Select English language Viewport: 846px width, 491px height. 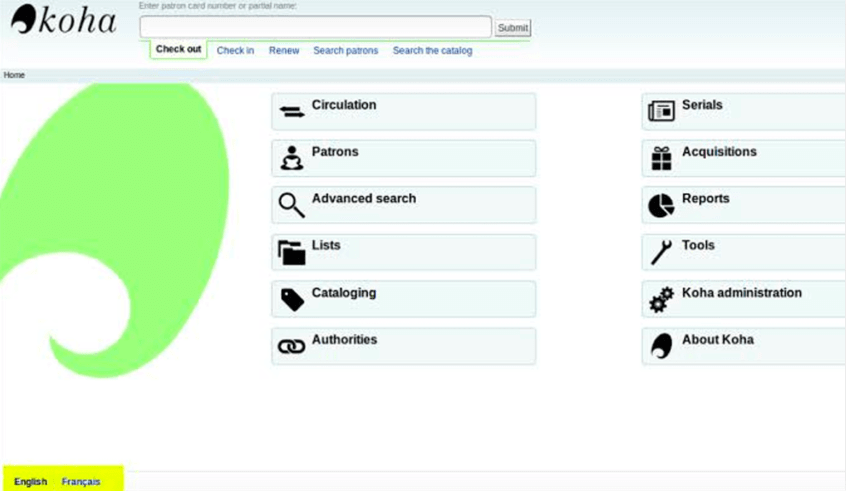31,481
